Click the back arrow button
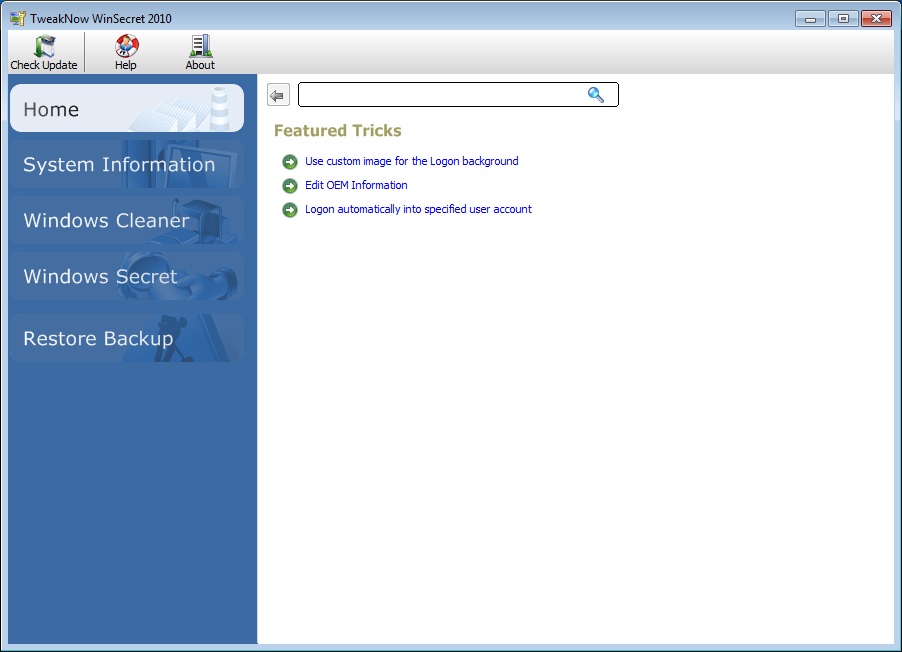The image size is (902, 652). click(278, 95)
